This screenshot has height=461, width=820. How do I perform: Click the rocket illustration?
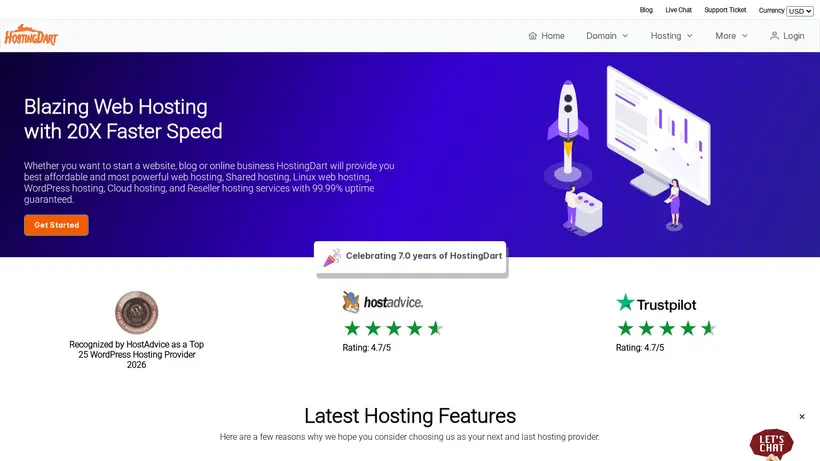pos(568,131)
